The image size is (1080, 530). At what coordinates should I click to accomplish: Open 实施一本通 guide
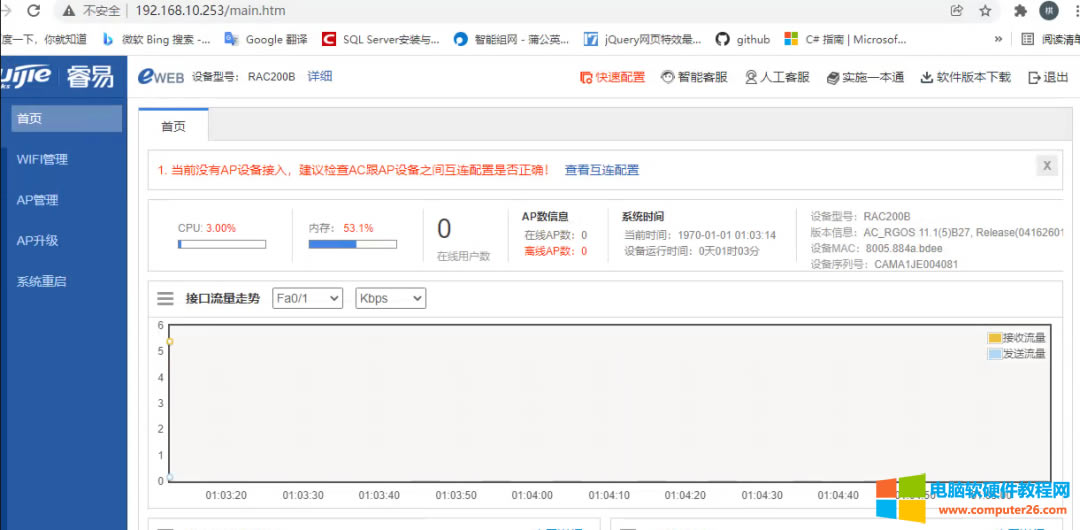pos(866,77)
